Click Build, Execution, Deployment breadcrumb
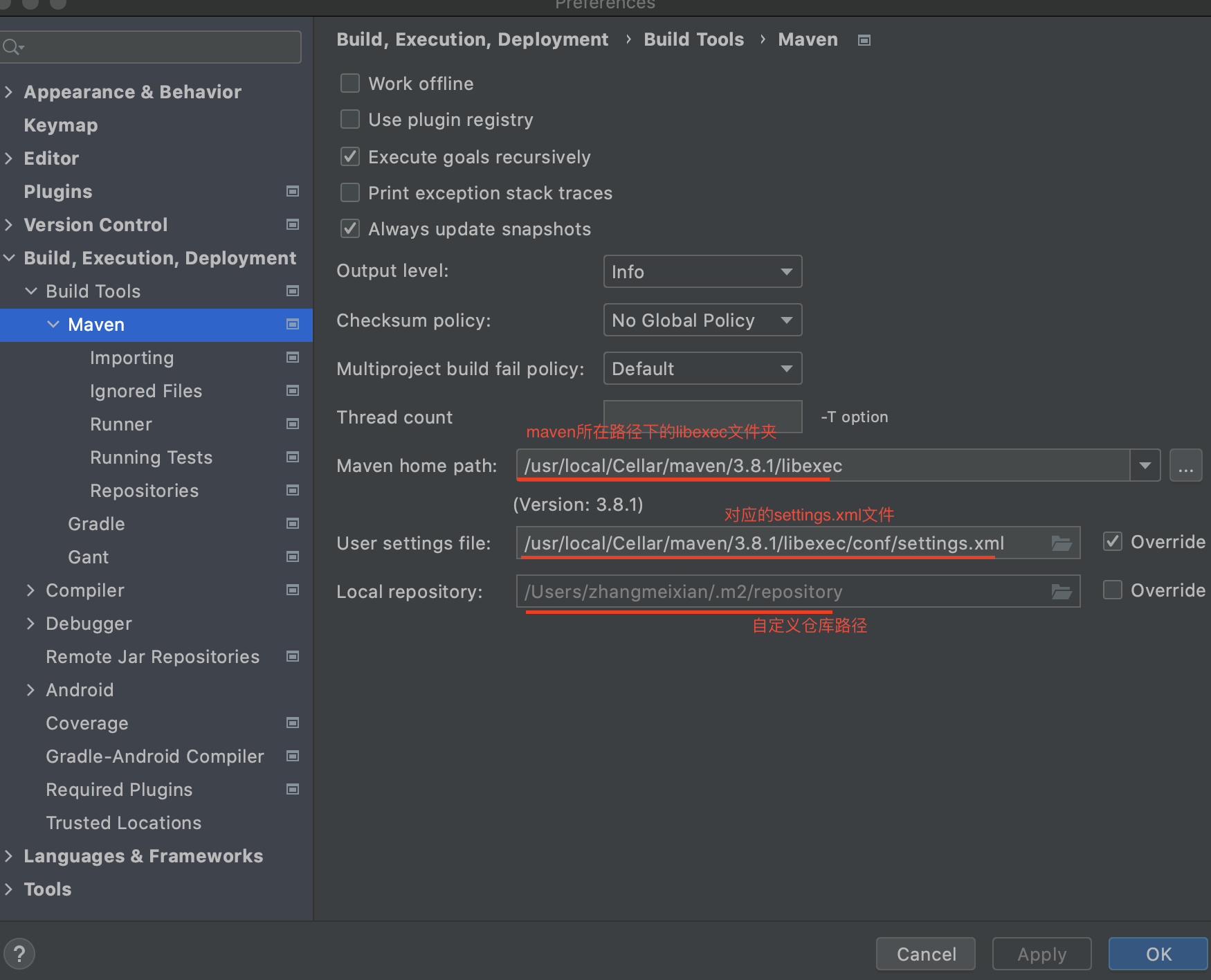1211x980 pixels. (x=473, y=39)
